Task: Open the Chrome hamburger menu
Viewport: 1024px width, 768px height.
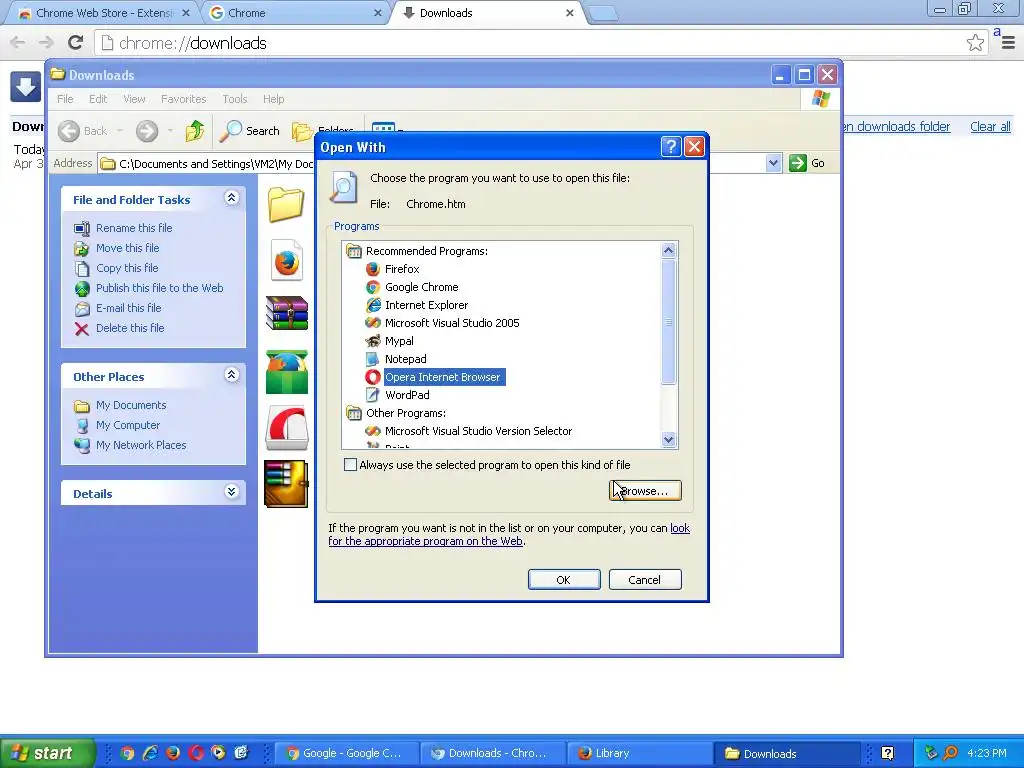Action: [x=1008, y=43]
